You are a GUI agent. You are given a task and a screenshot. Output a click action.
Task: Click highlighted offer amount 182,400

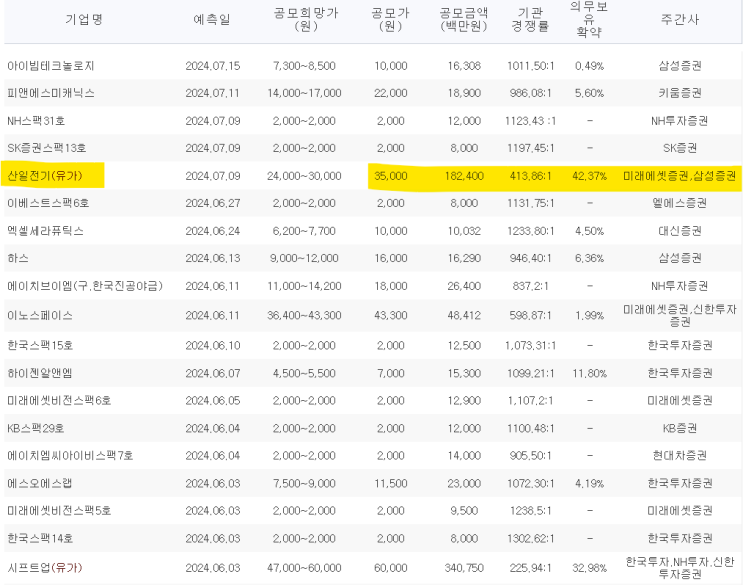(464, 176)
